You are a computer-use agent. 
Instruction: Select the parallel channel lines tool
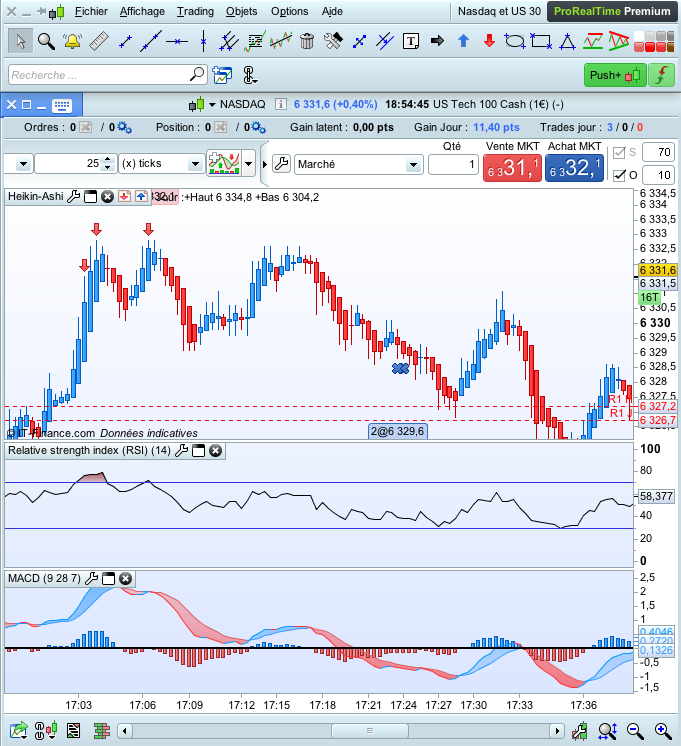point(229,41)
